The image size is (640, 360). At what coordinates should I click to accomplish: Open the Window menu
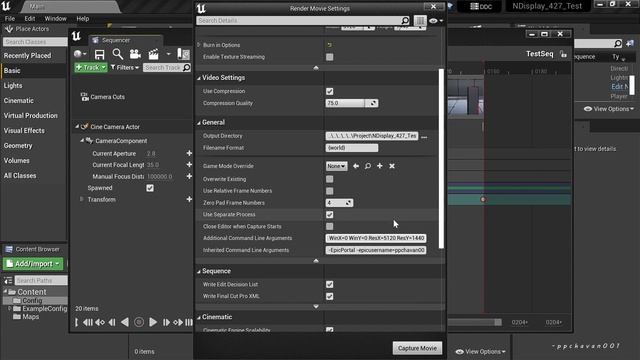point(56,18)
